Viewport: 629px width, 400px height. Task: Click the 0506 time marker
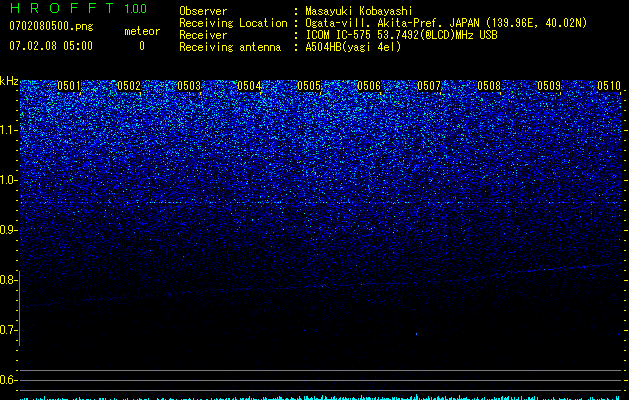coord(369,86)
